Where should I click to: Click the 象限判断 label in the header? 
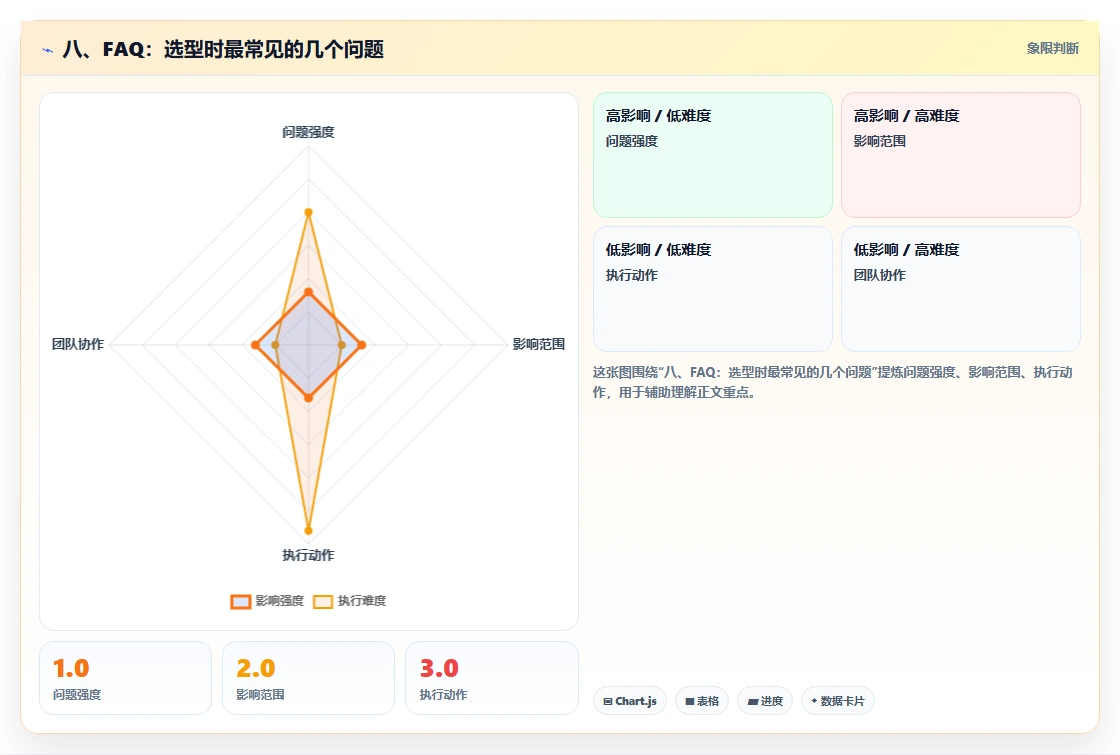pyautogui.click(x=1052, y=49)
